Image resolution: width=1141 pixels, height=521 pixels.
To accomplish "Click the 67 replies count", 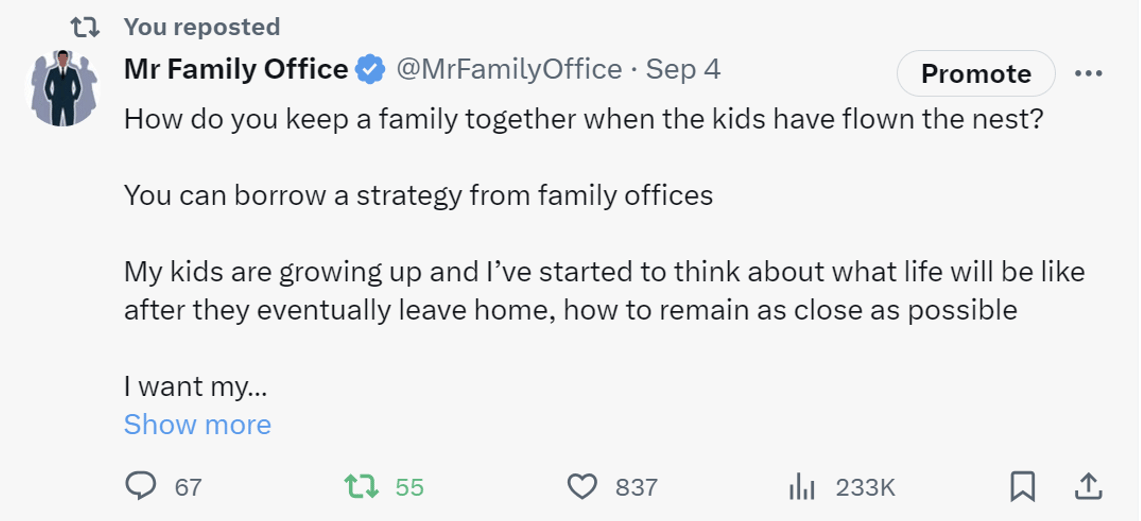I will [x=188, y=487].
